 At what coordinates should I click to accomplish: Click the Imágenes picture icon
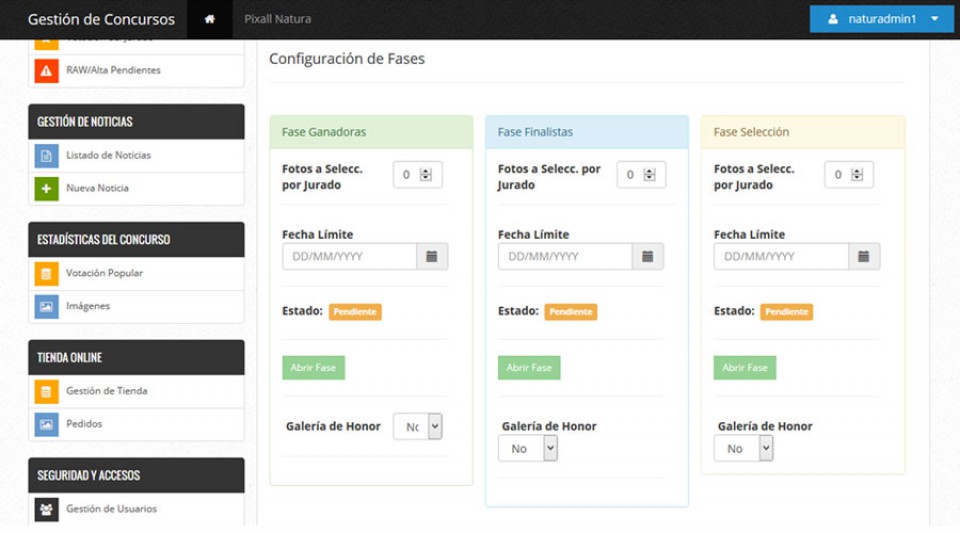pos(47,307)
